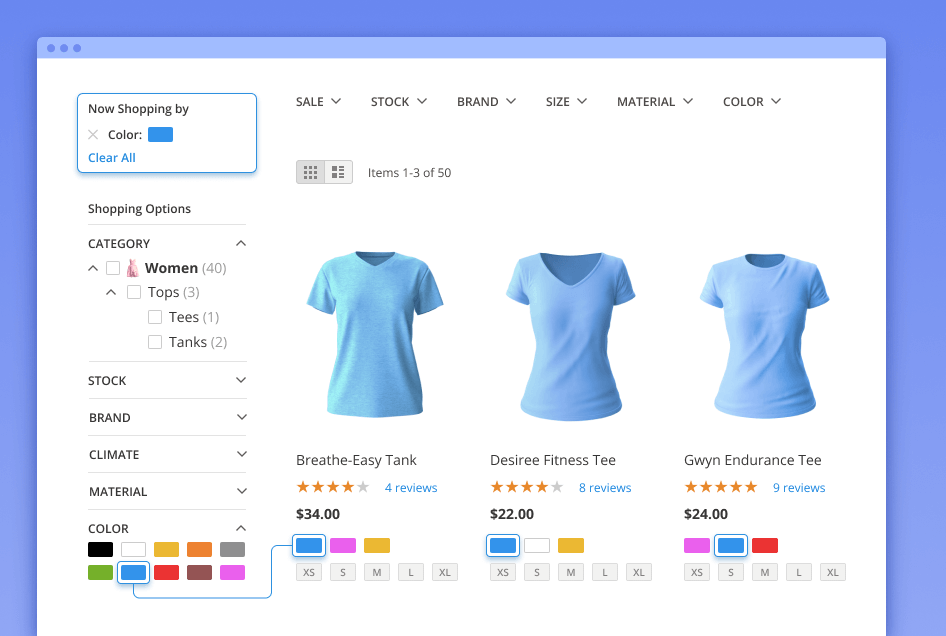Switch to grid view mode

311,172
